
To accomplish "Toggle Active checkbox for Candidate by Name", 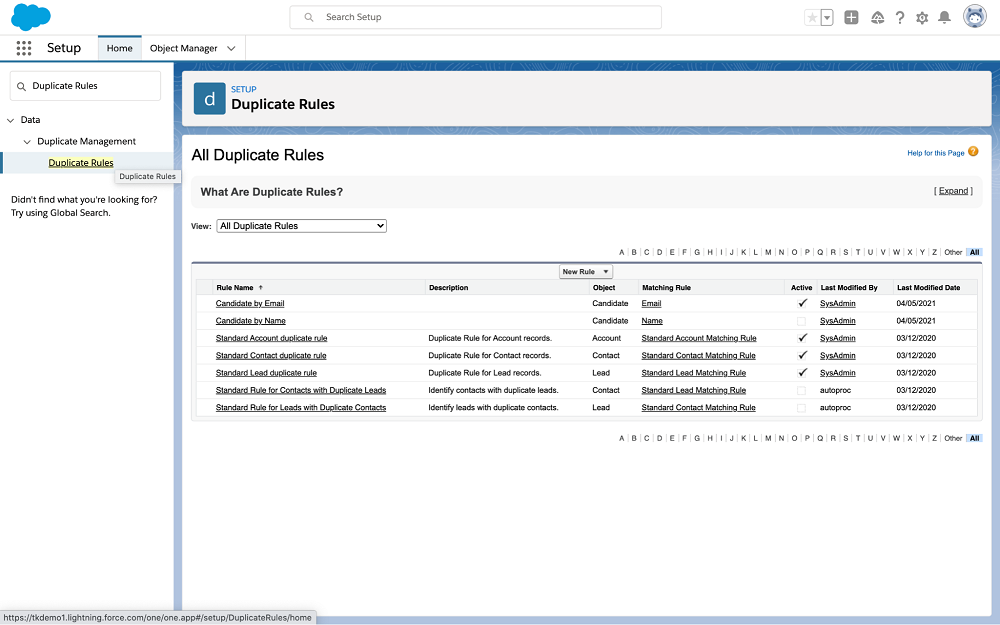I will pos(802,321).
